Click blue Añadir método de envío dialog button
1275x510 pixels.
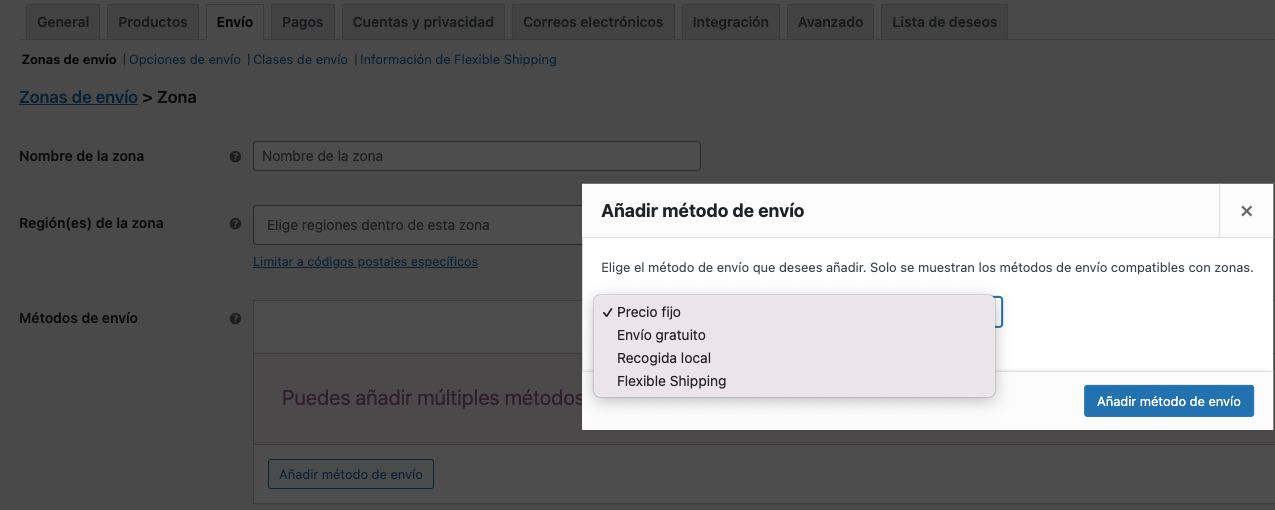1169,401
